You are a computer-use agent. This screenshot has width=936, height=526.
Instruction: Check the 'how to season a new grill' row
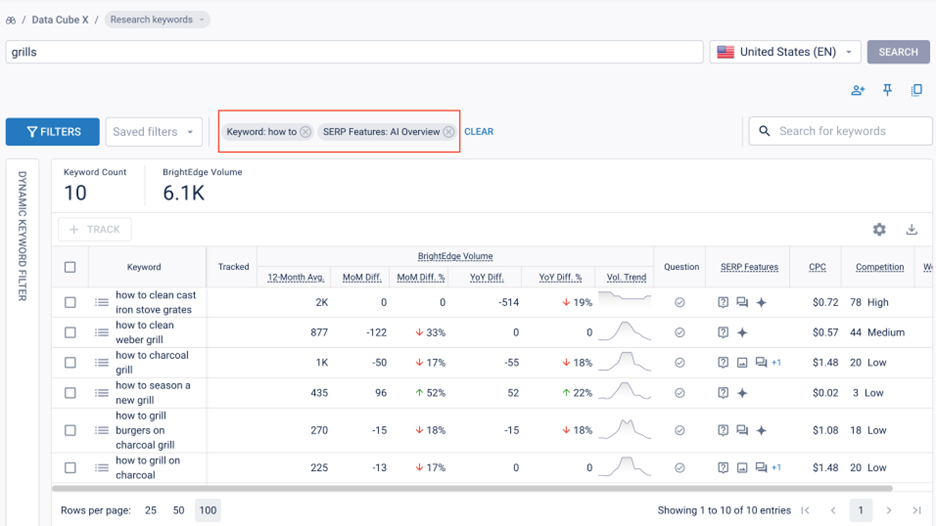[x=70, y=393]
